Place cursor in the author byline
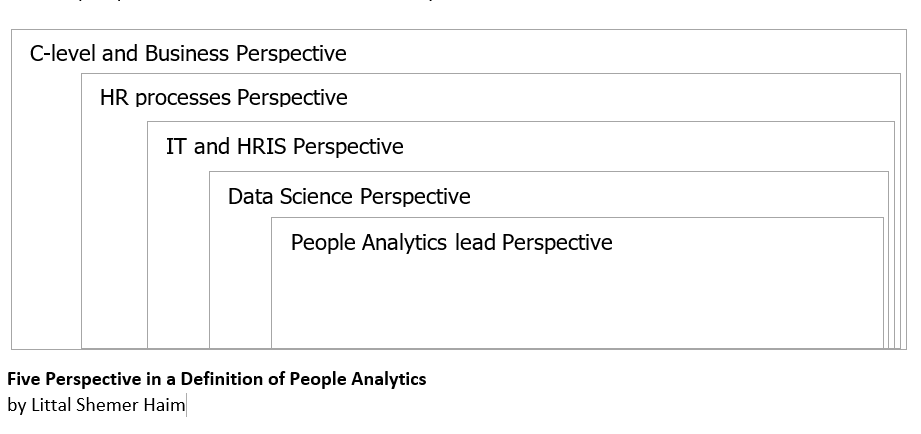Image resolution: width=921 pixels, height=434 pixels. click(96, 405)
